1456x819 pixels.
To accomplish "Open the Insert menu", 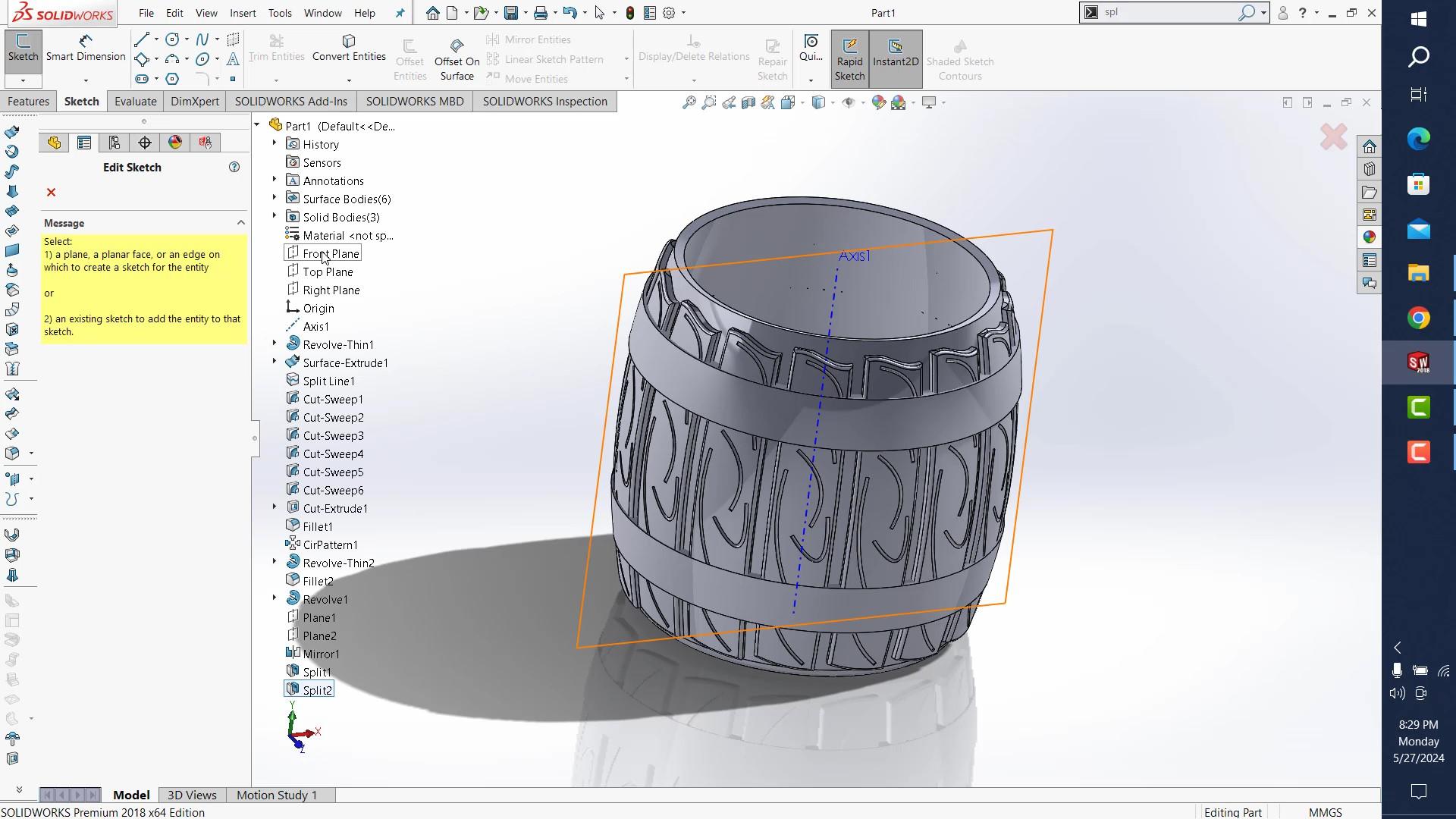I will (243, 13).
